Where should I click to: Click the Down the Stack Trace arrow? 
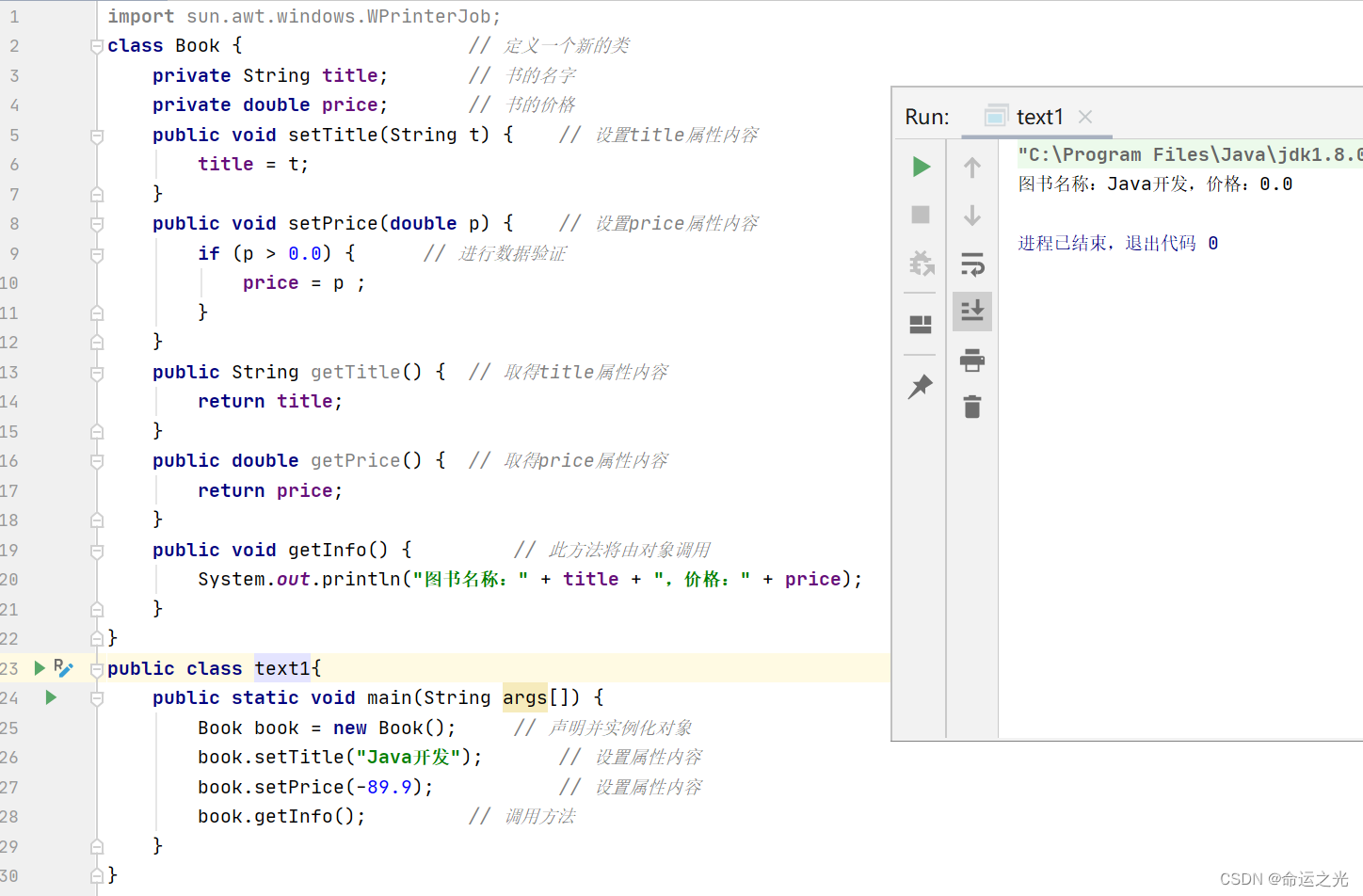click(x=972, y=216)
